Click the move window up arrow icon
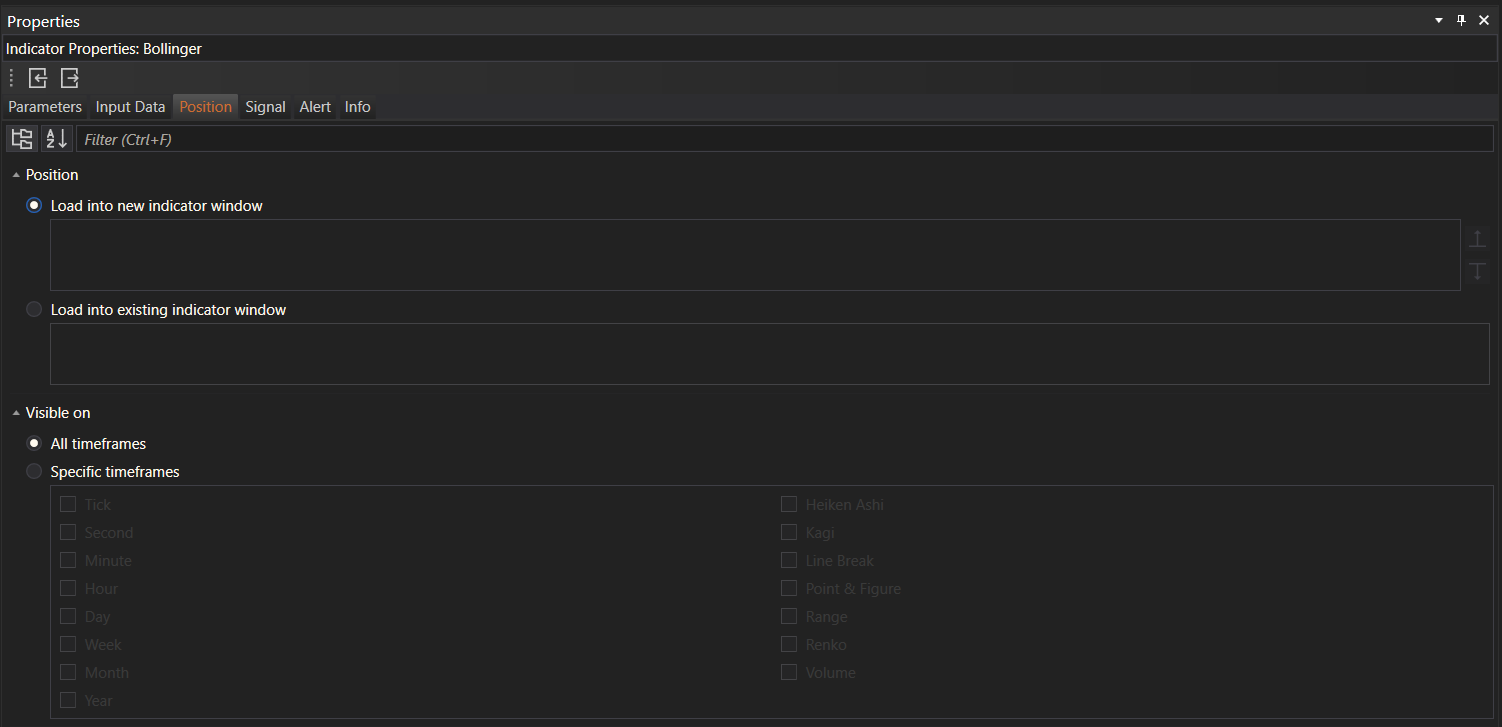This screenshot has width=1502, height=727. pyautogui.click(x=1477, y=239)
